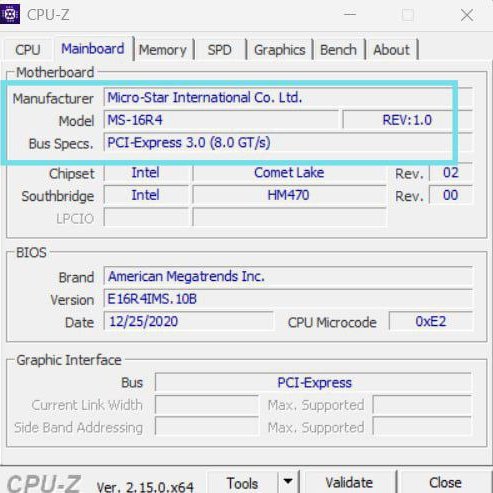Expand the Tools dropdown arrow

point(288,482)
